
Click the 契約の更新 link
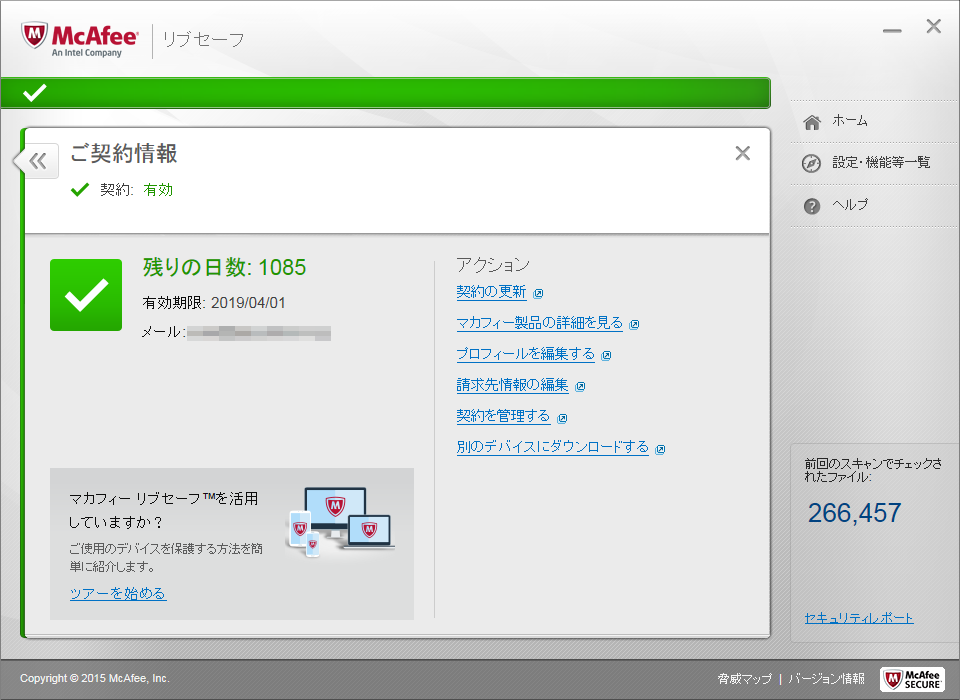tap(491, 292)
